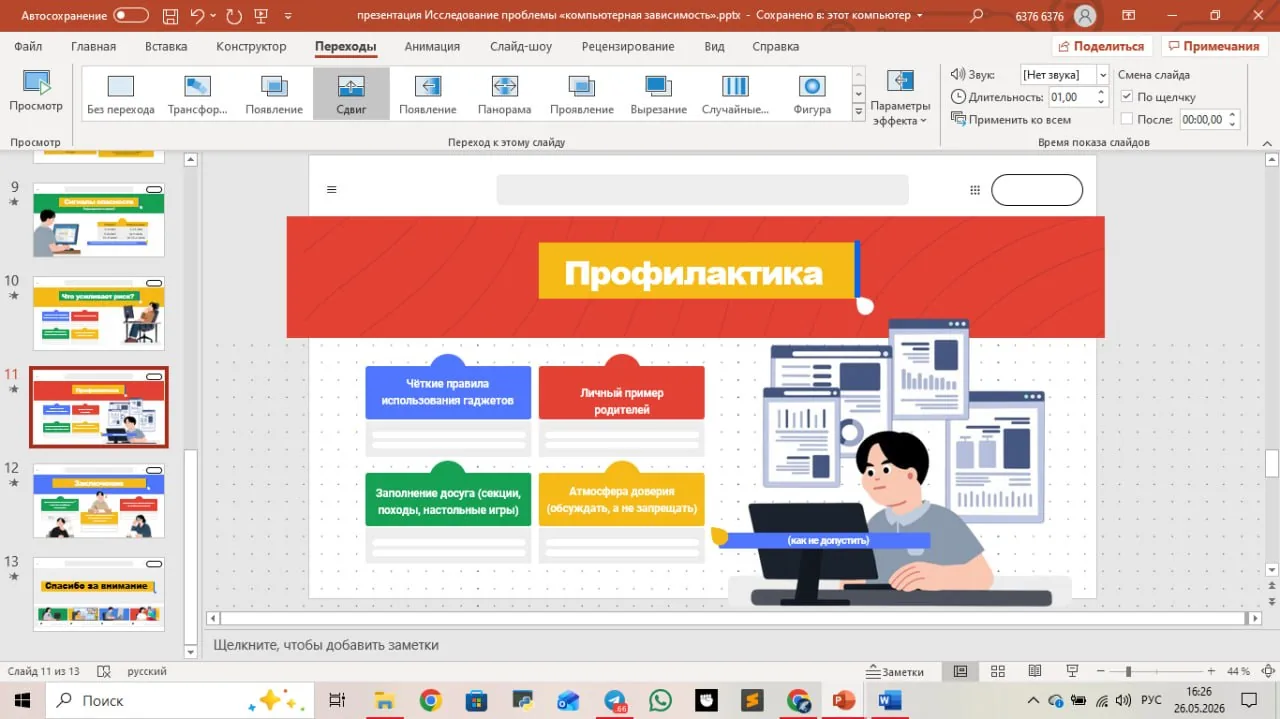Start Slide Show from status bar icon
This screenshot has height=719, width=1280.
(1071, 671)
